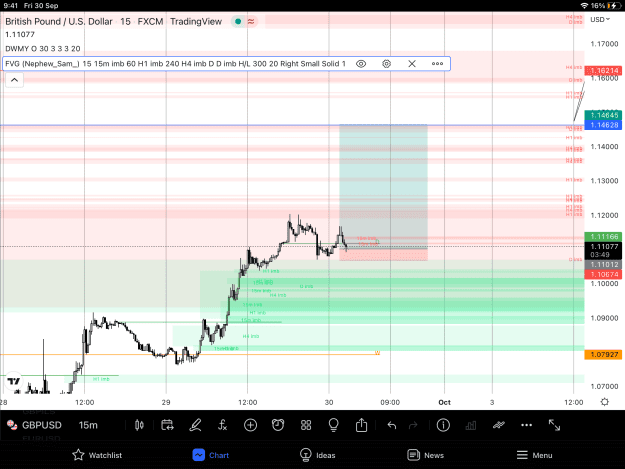The height and width of the screenshot is (469, 625).
Task: Tap the bar chart toolbar icon
Action: (471, 425)
